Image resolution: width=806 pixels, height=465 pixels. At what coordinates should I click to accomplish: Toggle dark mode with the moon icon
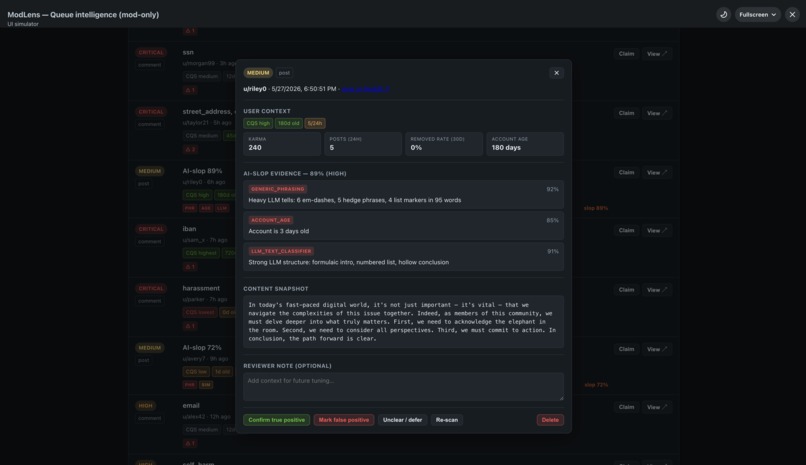723,14
